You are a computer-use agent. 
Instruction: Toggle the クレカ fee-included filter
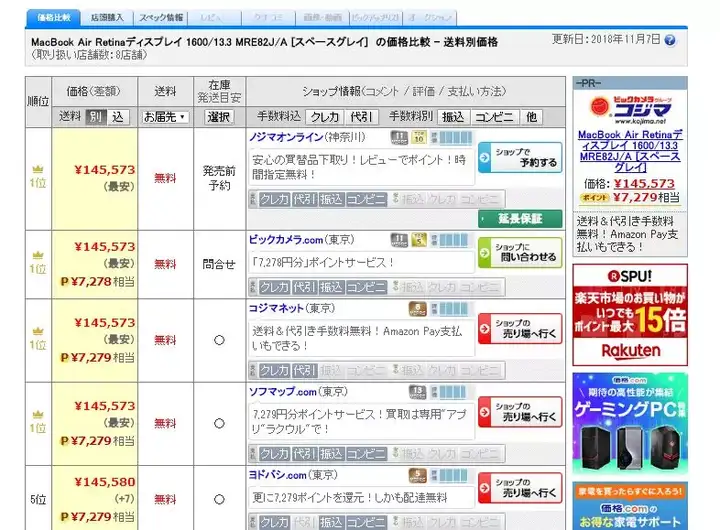click(324, 117)
